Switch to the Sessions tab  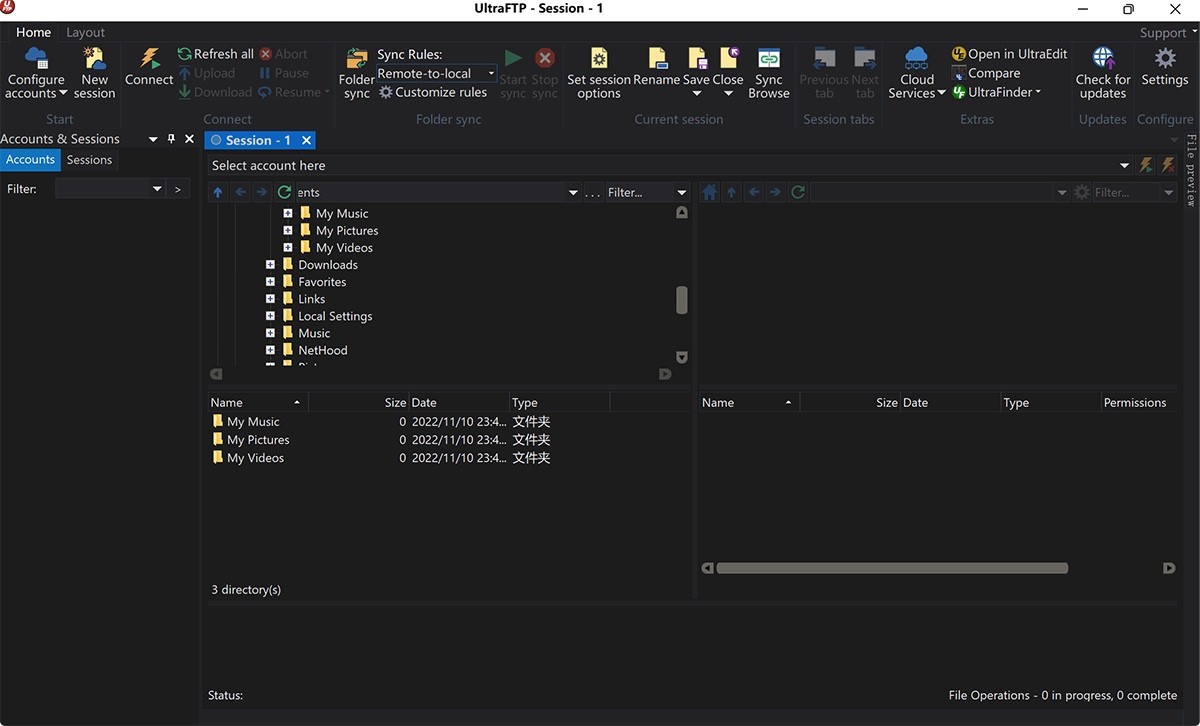pos(89,160)
